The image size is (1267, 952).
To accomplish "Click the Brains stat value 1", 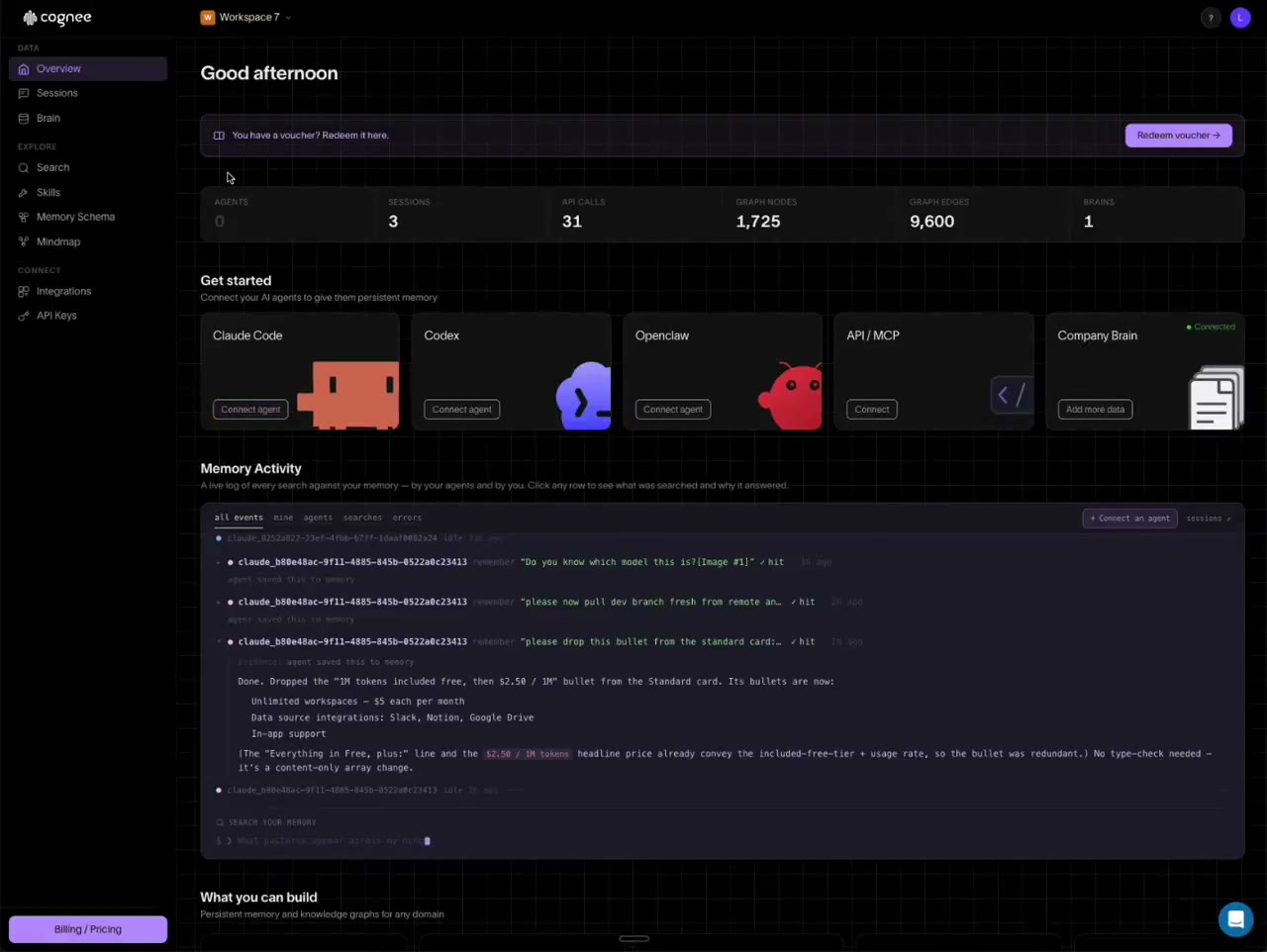I will click(x=1089, y=222).
